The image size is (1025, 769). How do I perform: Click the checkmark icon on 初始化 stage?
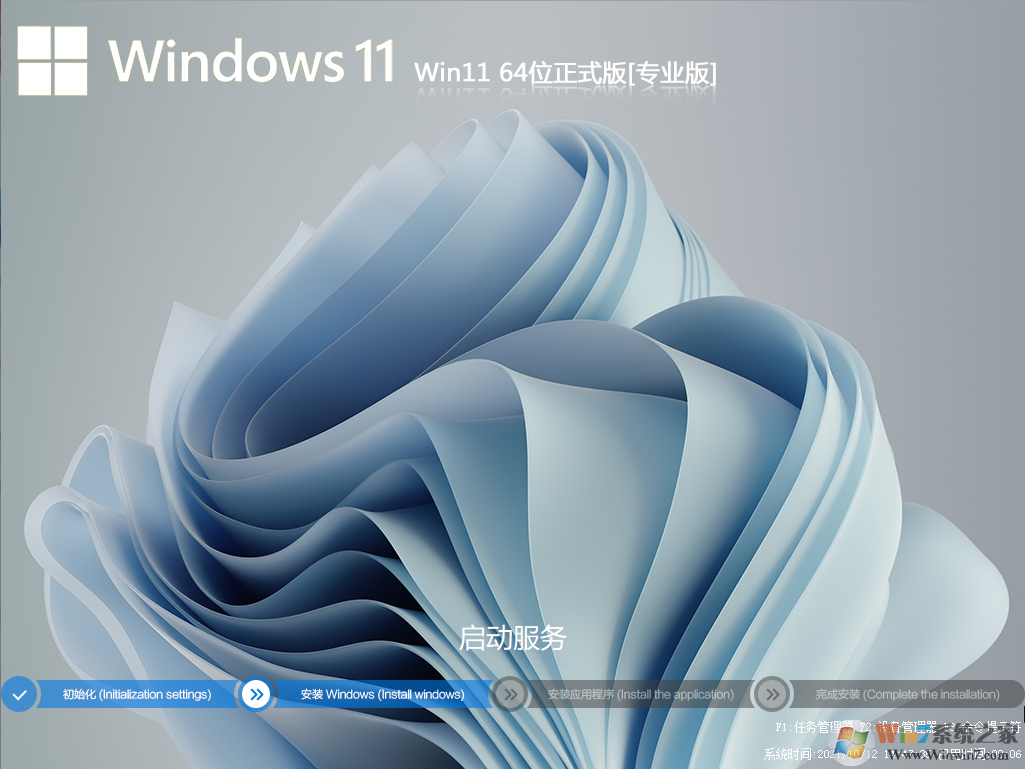[20, 694]
